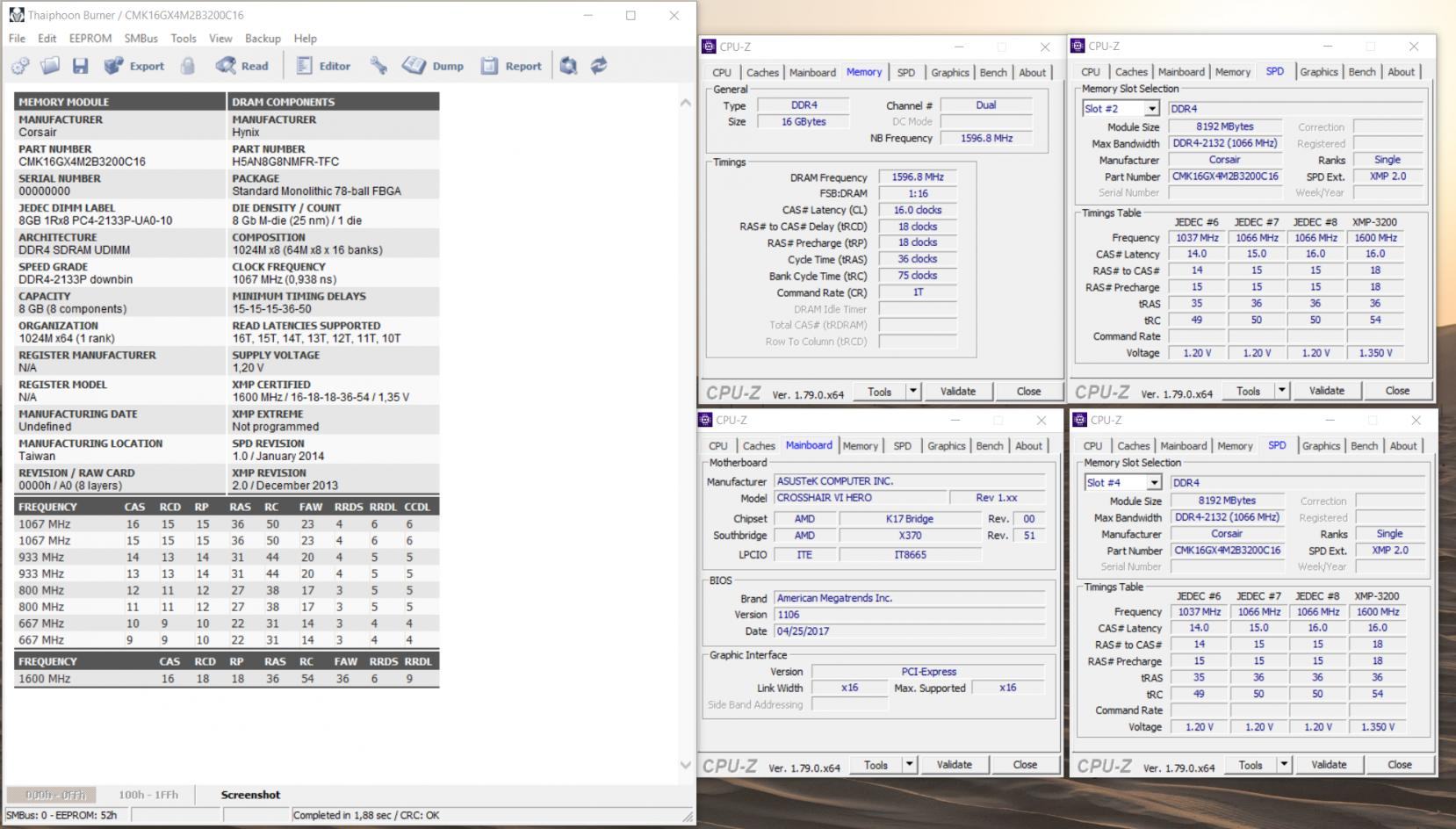Click the magnifier chip icon in toolbar
The height and width of the screenshot is (829, 1456).
pos(568,66)
